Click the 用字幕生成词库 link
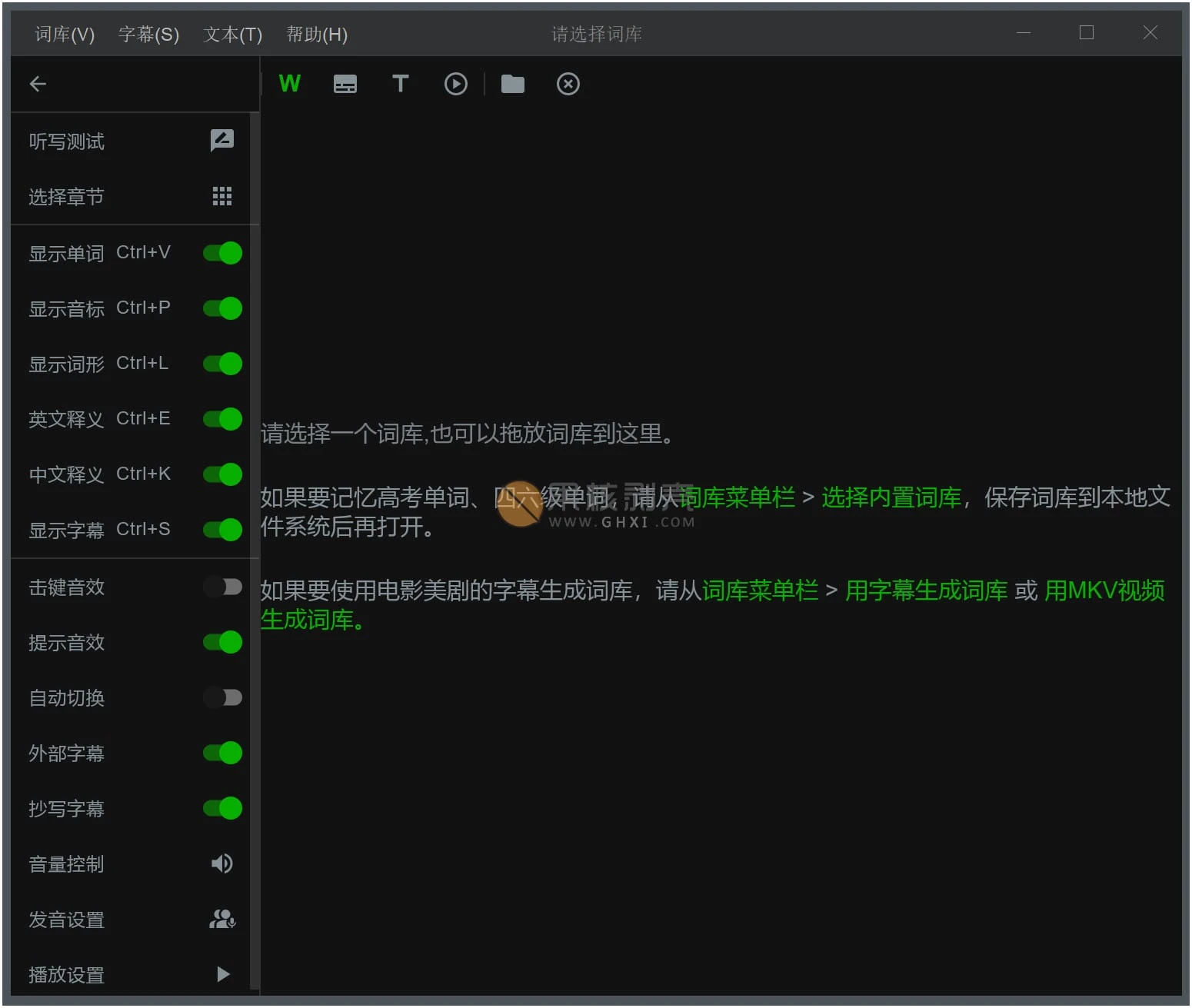Viewport: 1192px width, 1008px height. point(926,590)
